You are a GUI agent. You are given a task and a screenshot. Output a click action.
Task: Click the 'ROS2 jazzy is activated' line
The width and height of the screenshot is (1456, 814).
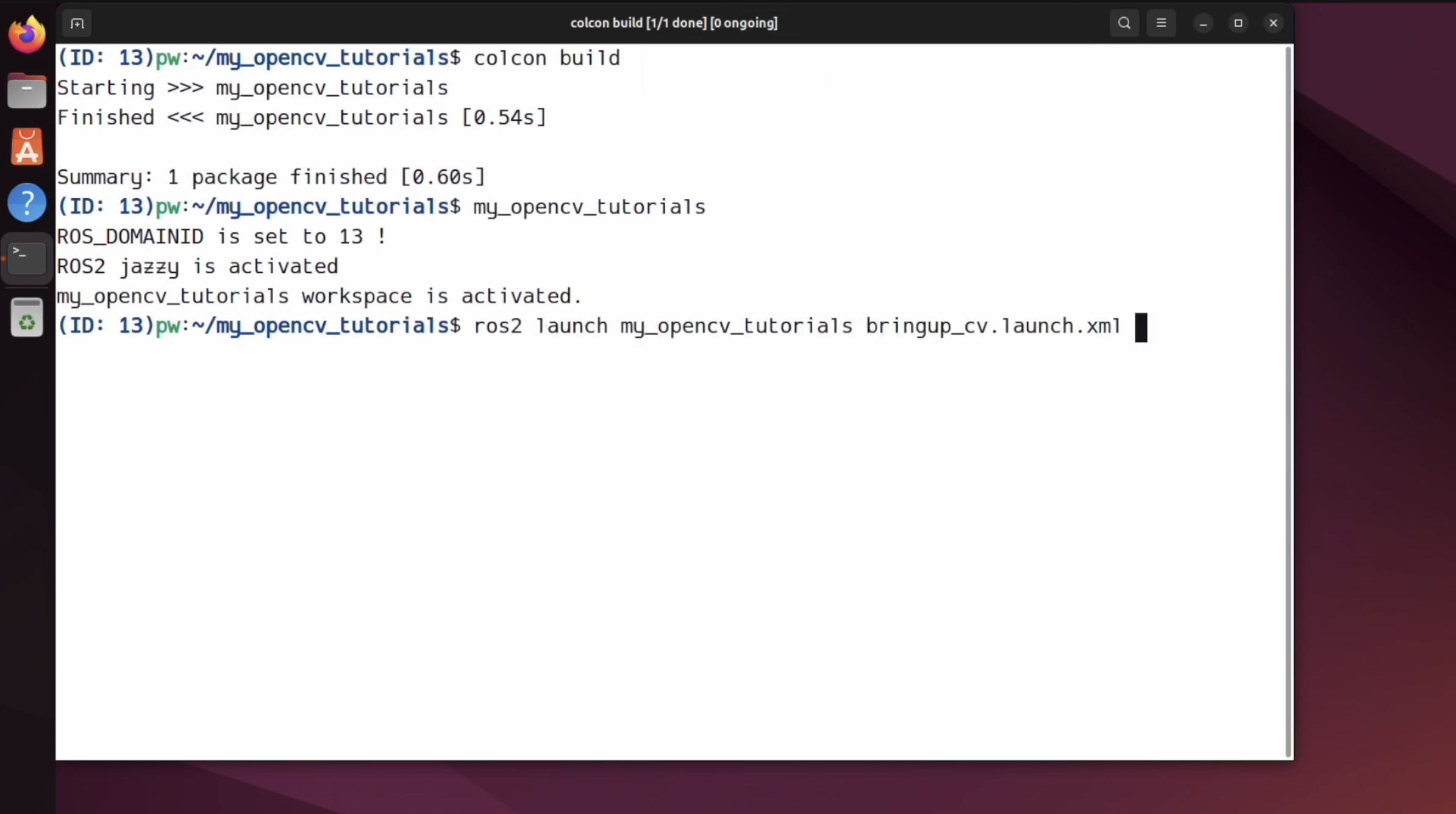click(197, 266)
